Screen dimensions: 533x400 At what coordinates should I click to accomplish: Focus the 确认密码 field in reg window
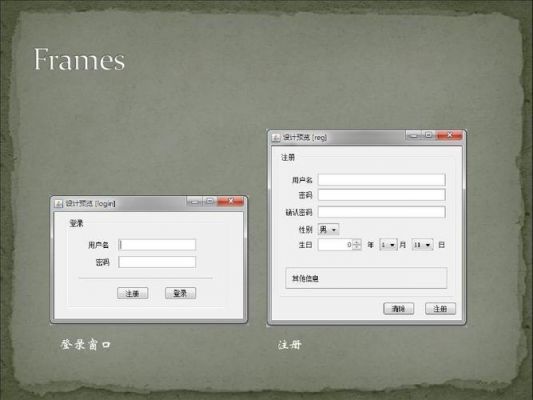[382, 212]
